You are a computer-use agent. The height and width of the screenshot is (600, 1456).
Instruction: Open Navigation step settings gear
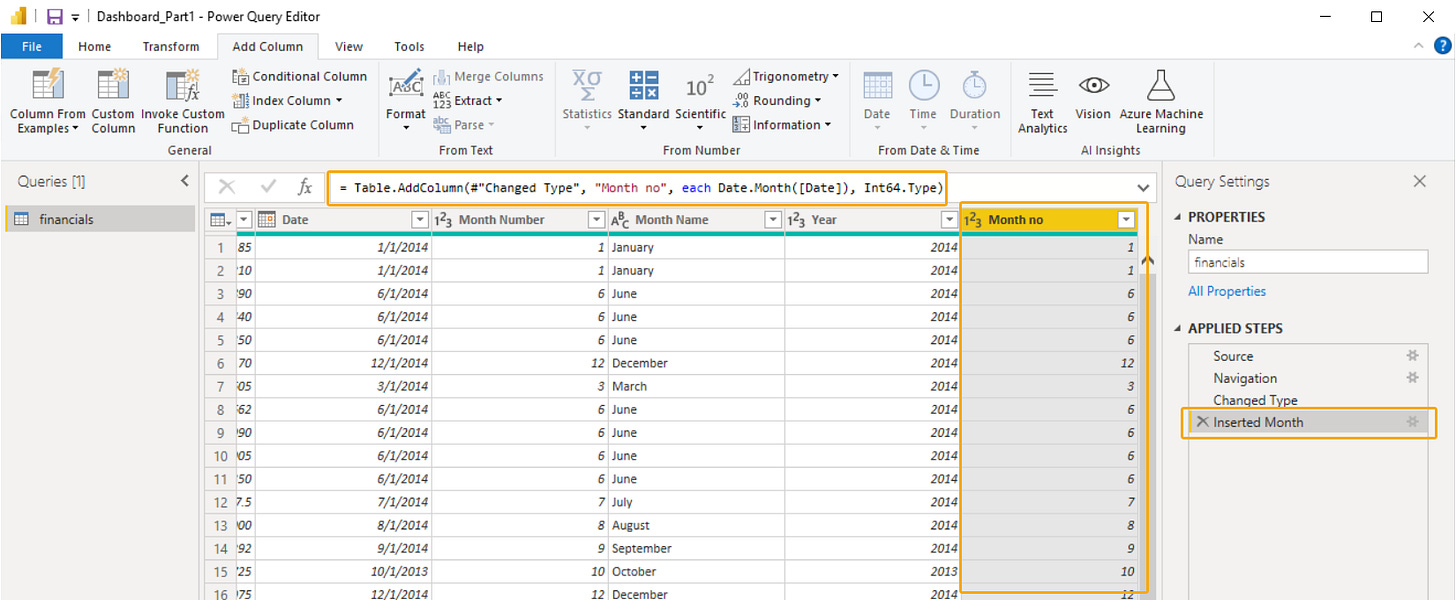[x=1412, y=378]
